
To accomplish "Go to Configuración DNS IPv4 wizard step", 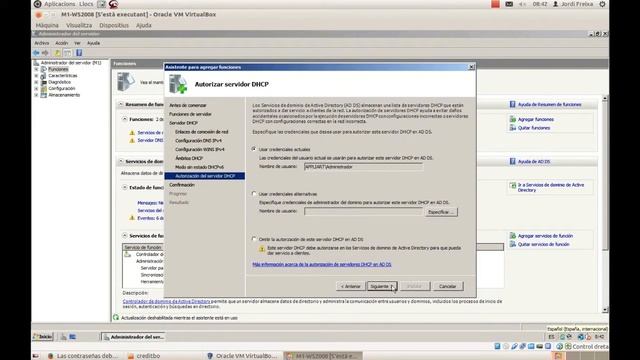I will 198,140.
